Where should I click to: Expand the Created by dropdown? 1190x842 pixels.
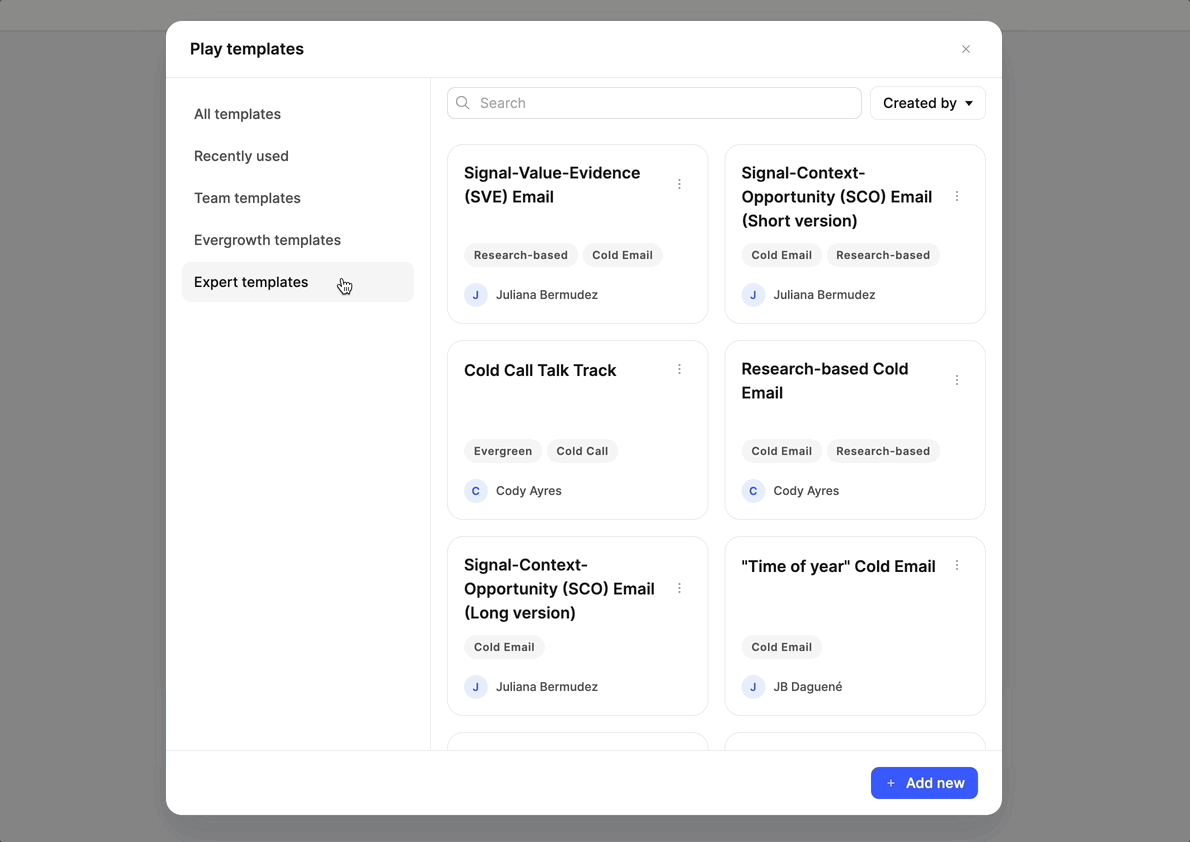tap(927, 103)
